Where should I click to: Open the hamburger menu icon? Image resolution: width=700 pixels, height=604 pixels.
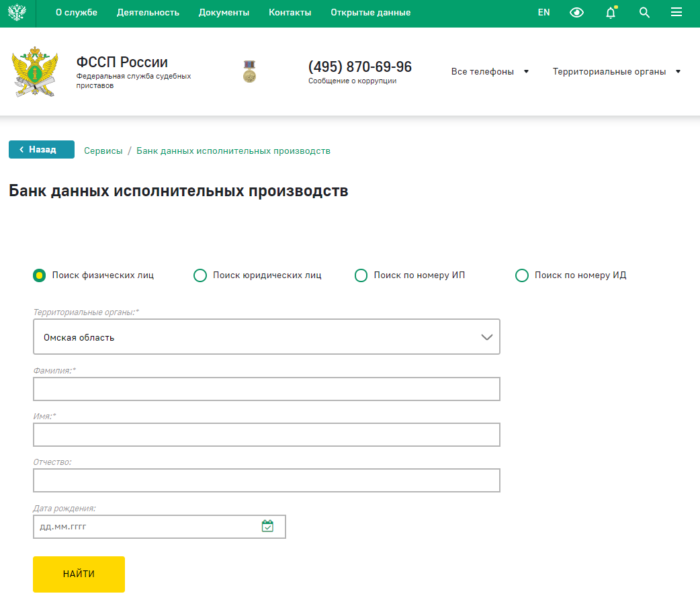677,13
